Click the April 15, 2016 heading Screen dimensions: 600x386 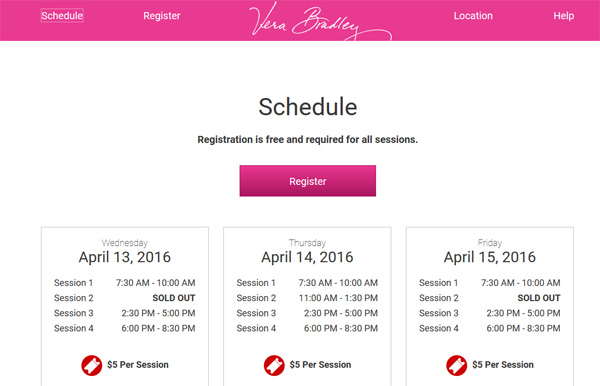coord(490,257)
